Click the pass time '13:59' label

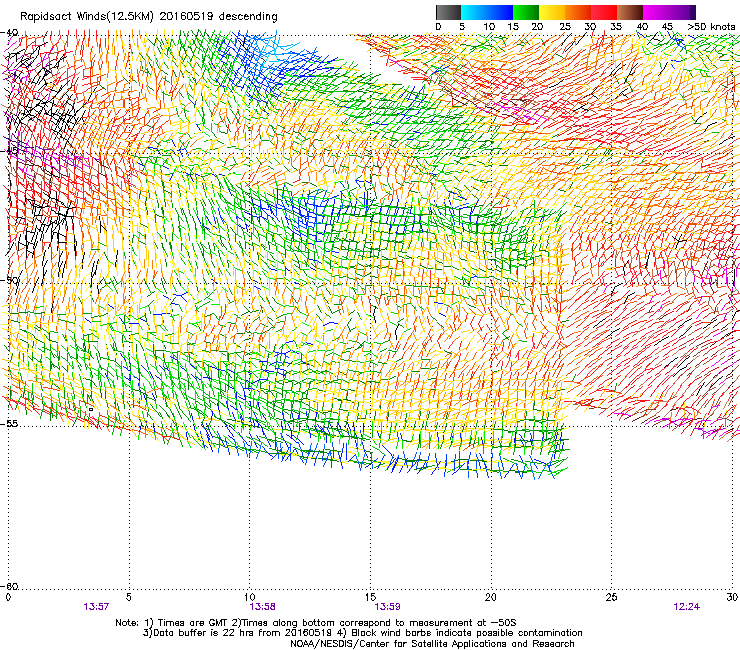click(x=387, y=607)
